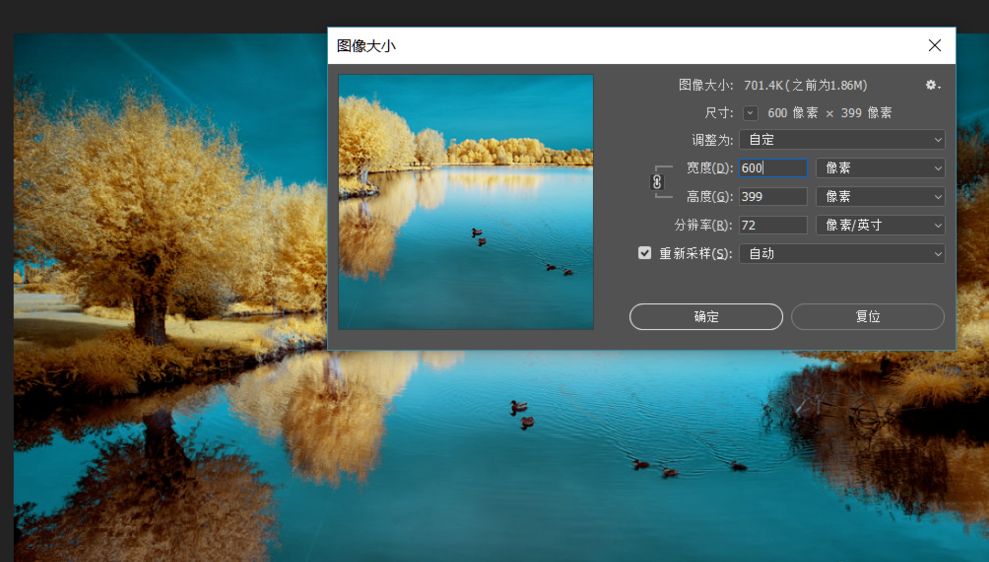Toggle the constrain proportions chain link icon
989x562 pixels.
(657, 182)
